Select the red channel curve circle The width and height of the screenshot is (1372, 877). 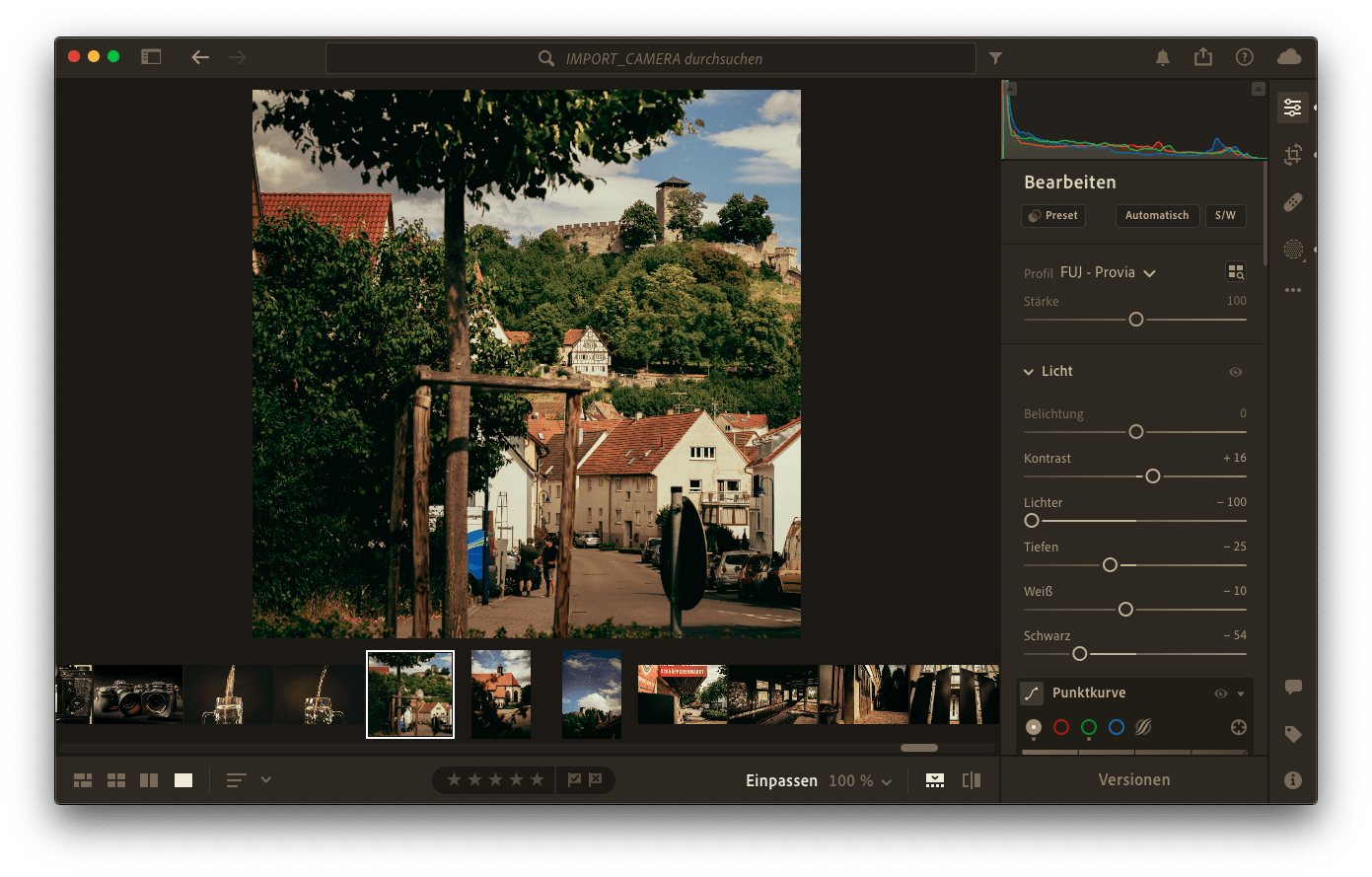coord(1061,727)
